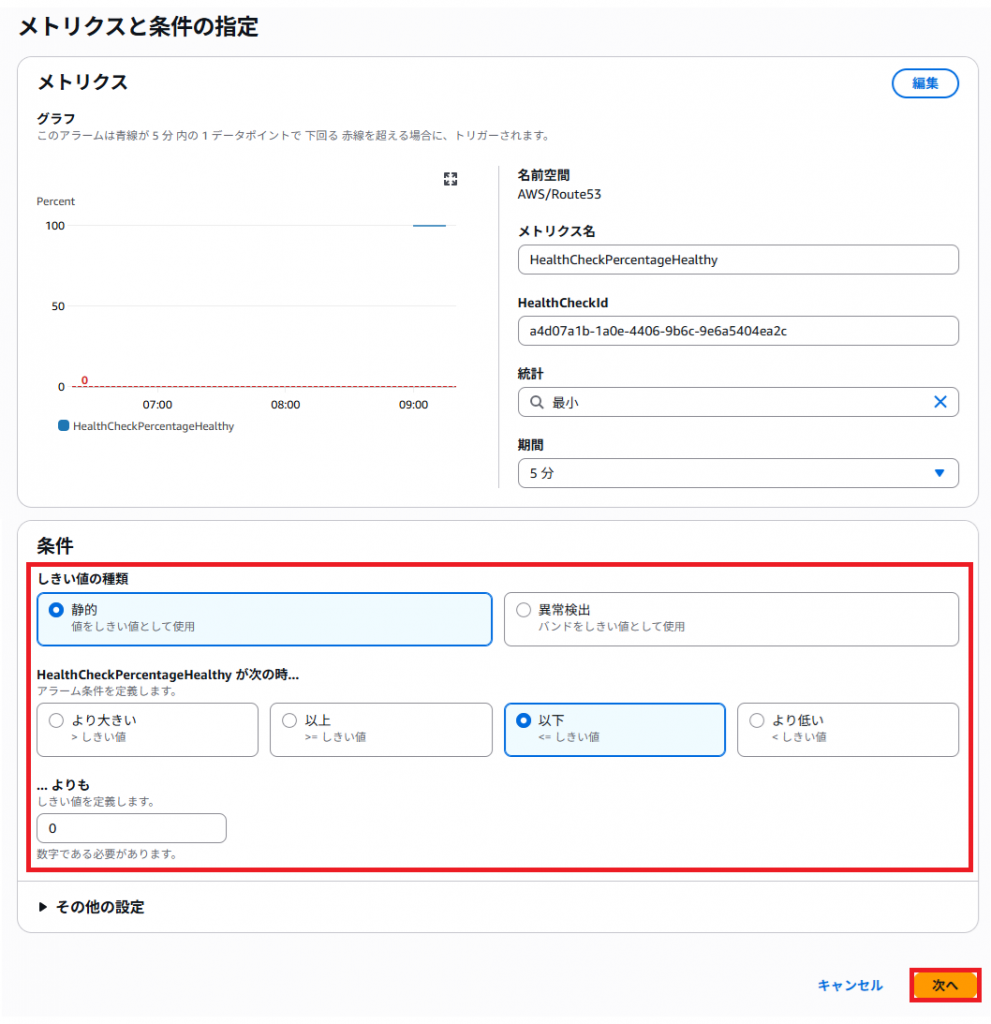Choose the 以下 condition option
Viewport: 991px width, 1024px height.
523,720
